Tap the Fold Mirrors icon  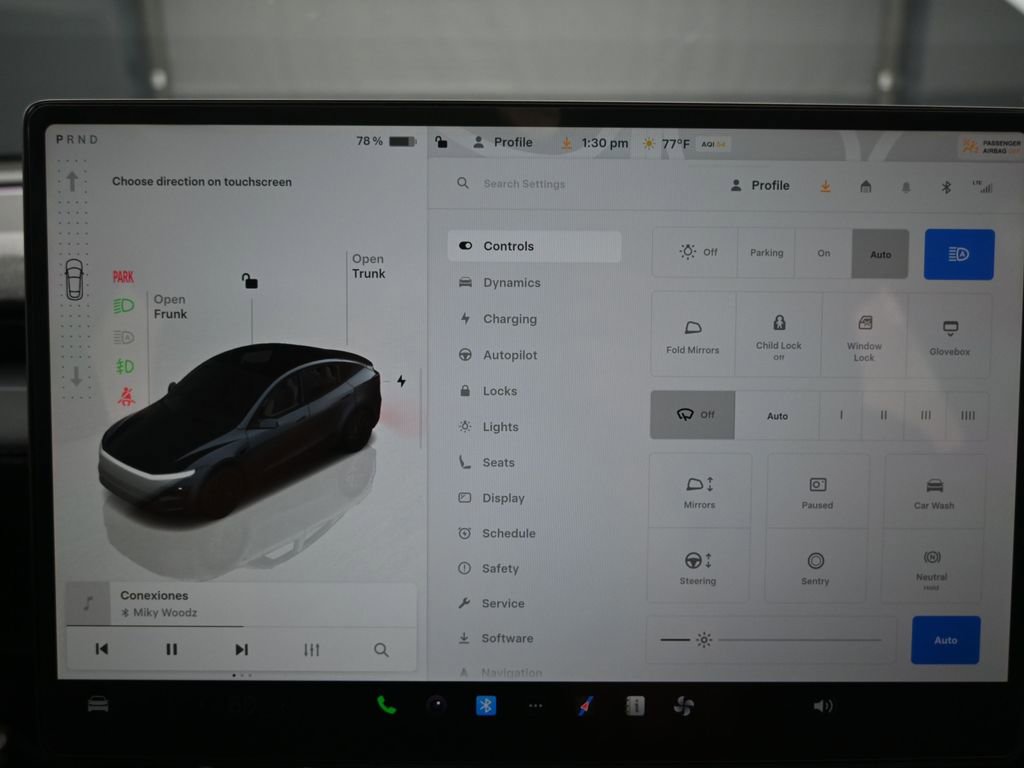(x=693, y=334)
